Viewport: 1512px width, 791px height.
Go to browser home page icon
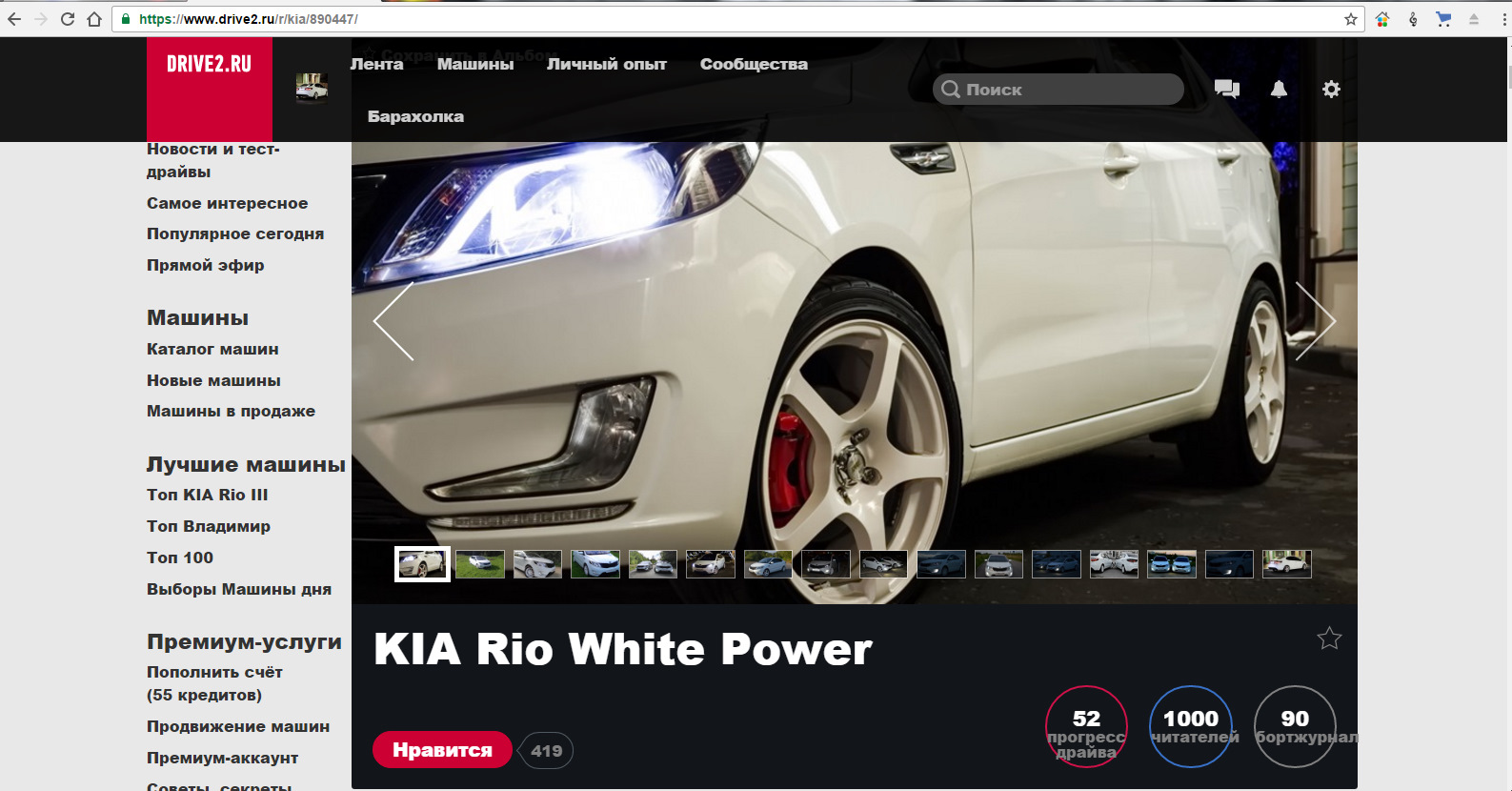click(94, 19)
